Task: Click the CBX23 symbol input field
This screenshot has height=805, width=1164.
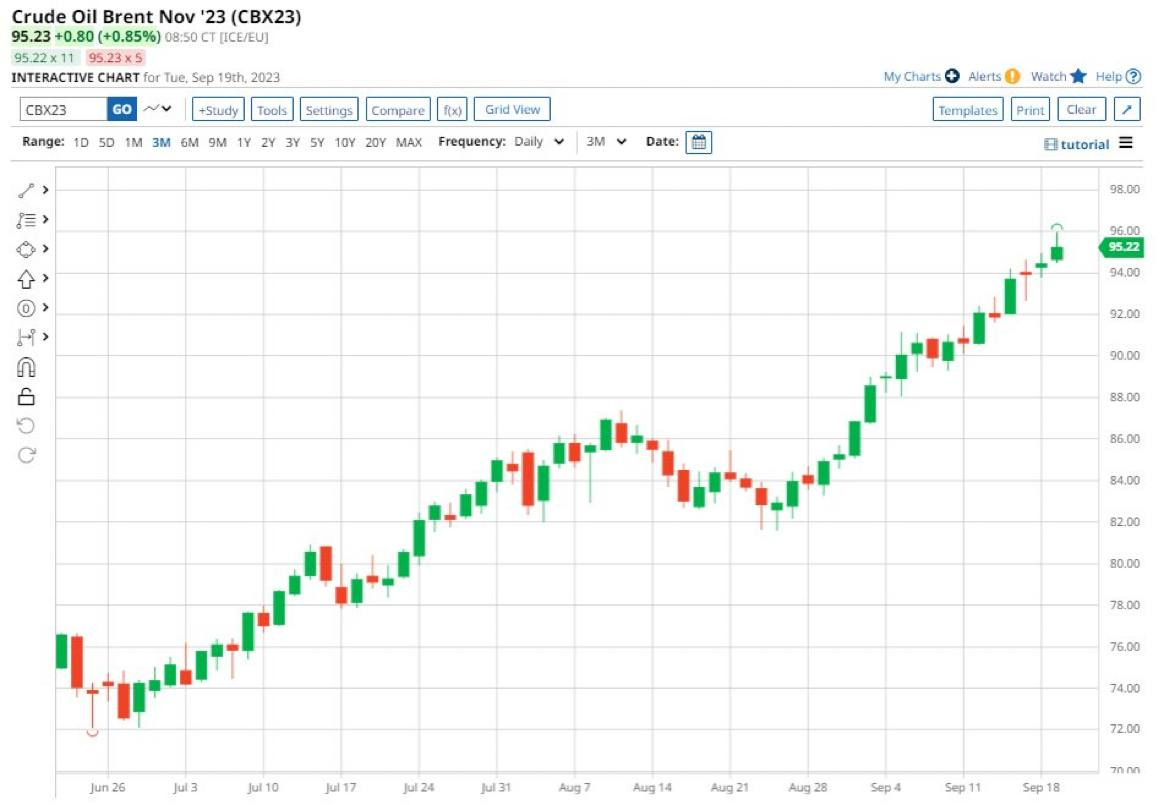Action: click(x=63, y=110)
